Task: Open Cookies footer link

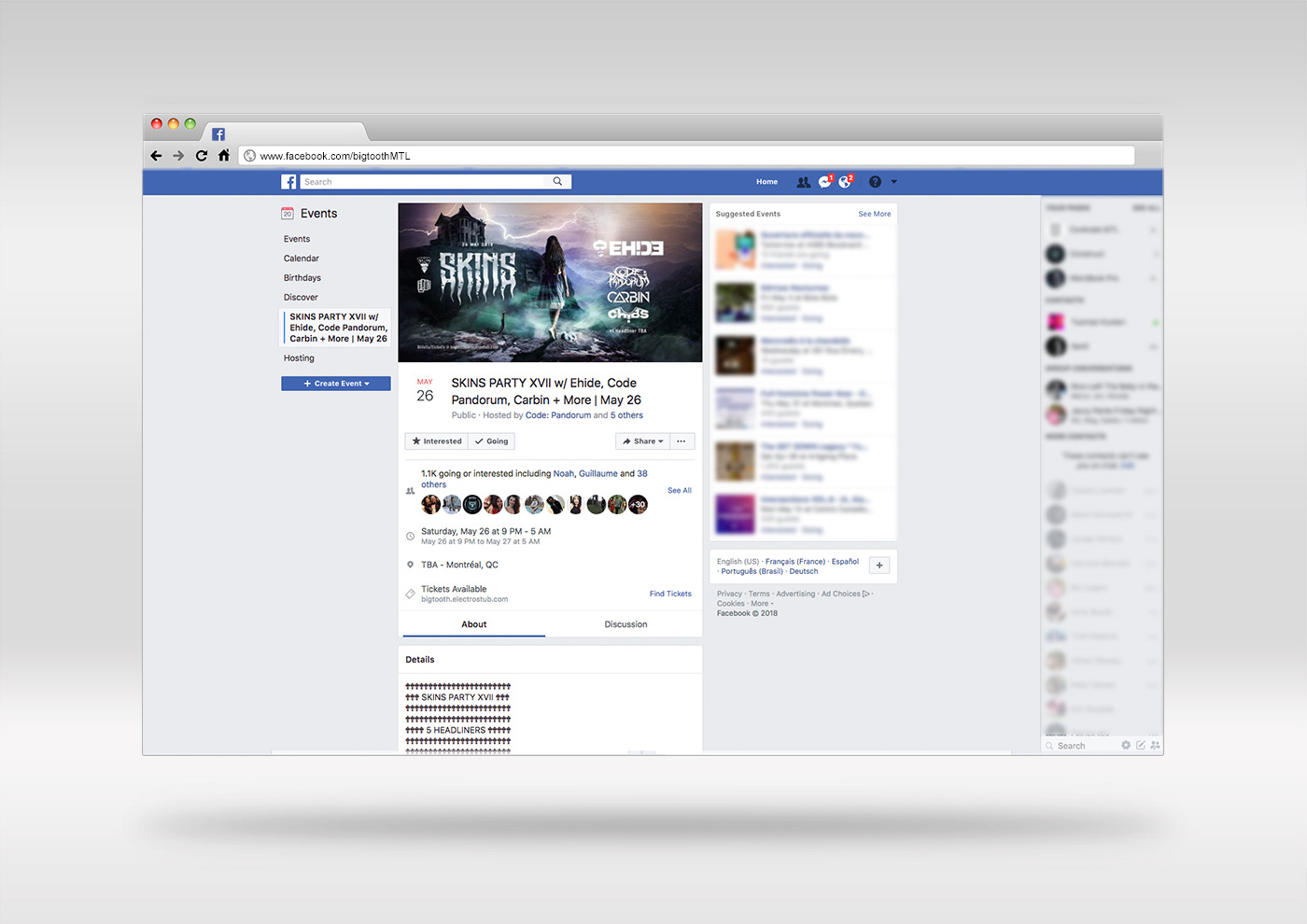Action: 731,604
